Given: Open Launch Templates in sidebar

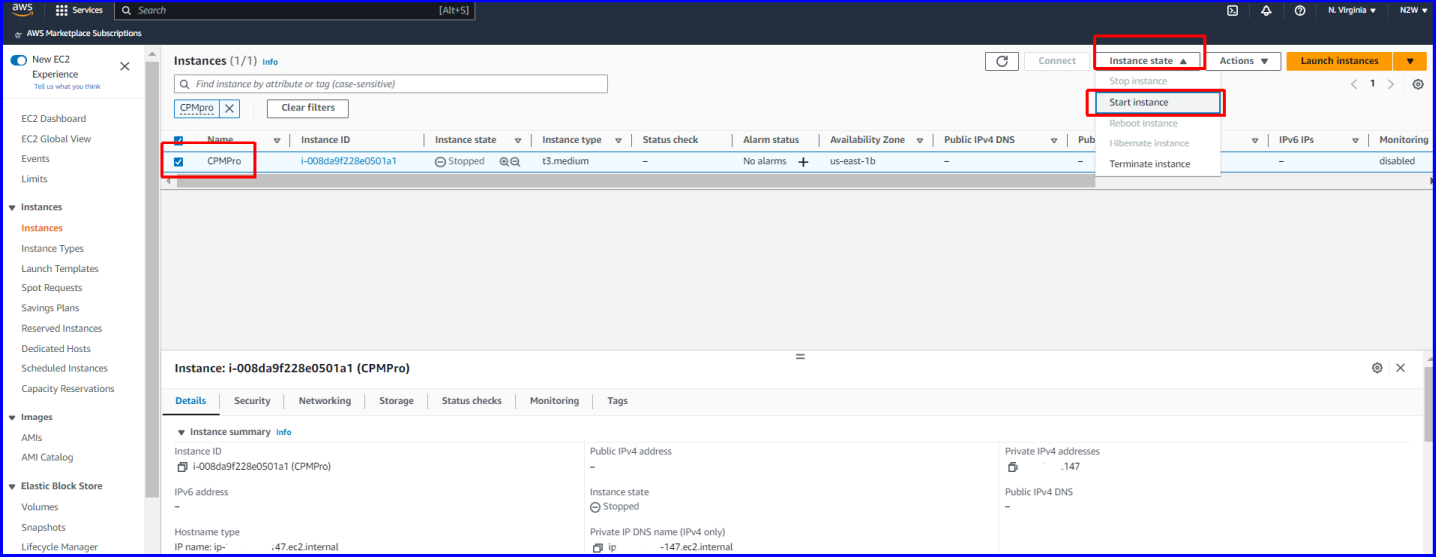Looking at the screenshot, I should pos(60,269).
